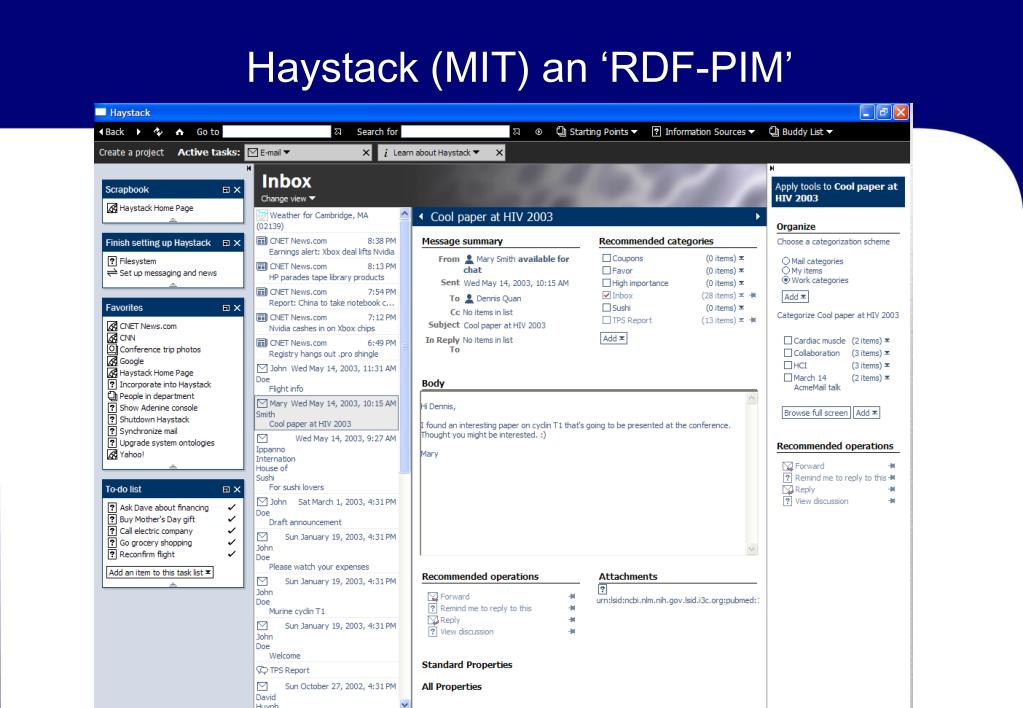Click the forward navigation arrow in toolbar
The height and width of the screenshot is (708, 1023).
coord(138,132)
